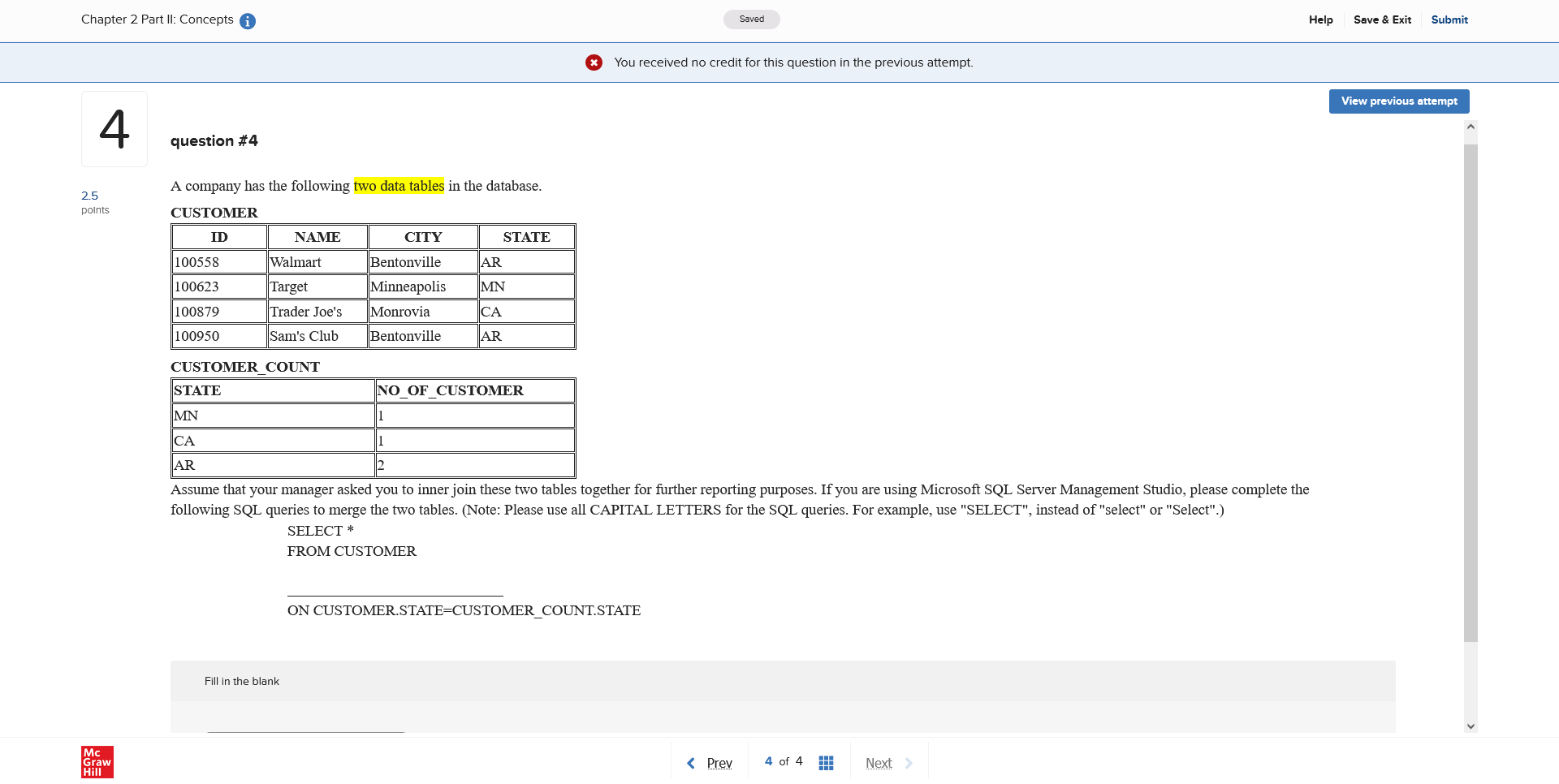Viewport: 1559px width, 784px height.
Task: Click the left chevron beside Prev
Action: coord(691,763)
